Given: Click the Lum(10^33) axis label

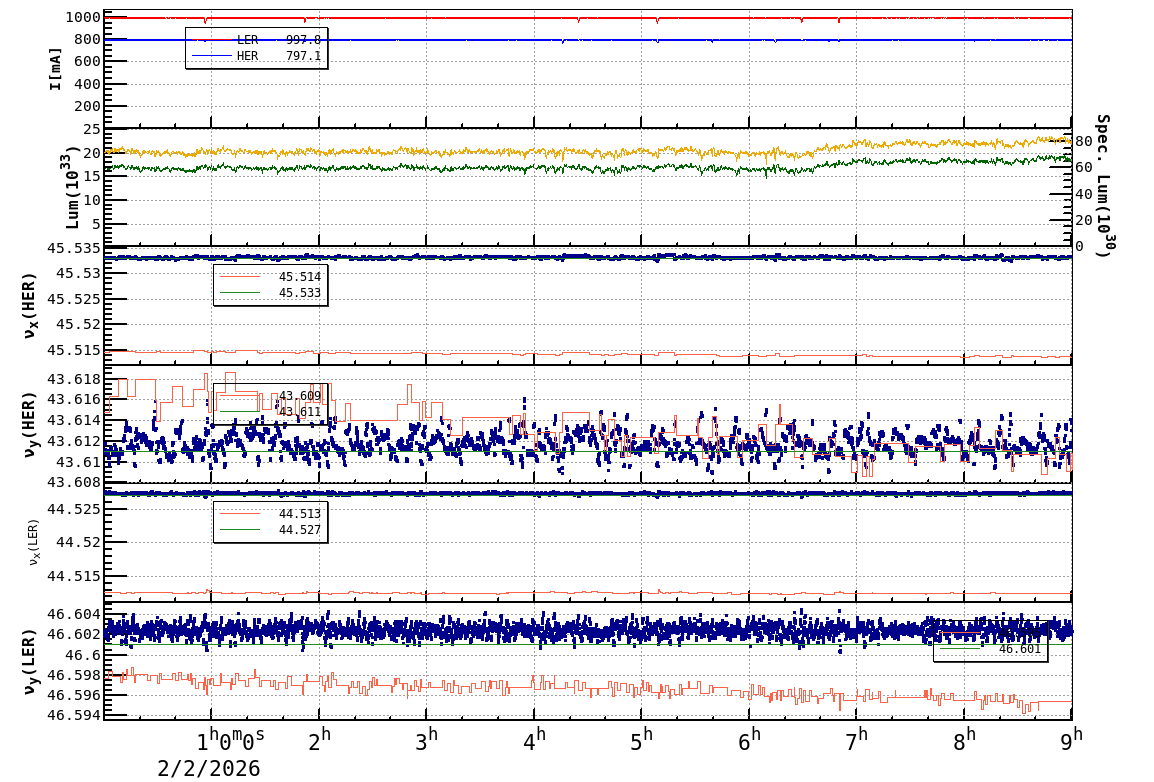Looking at the screenshot, I should (71, 188).
